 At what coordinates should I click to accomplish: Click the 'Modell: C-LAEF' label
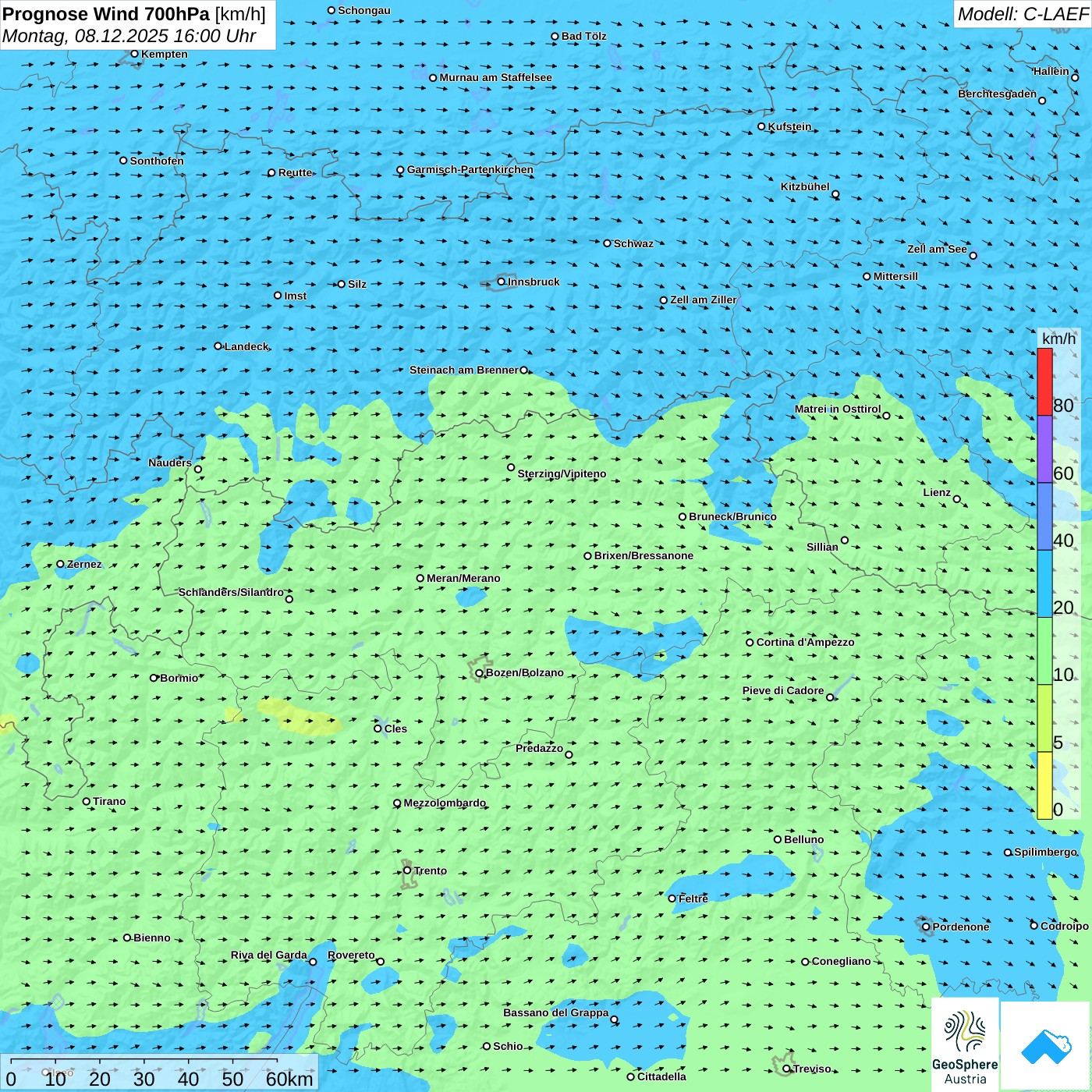coord(1023,14)
